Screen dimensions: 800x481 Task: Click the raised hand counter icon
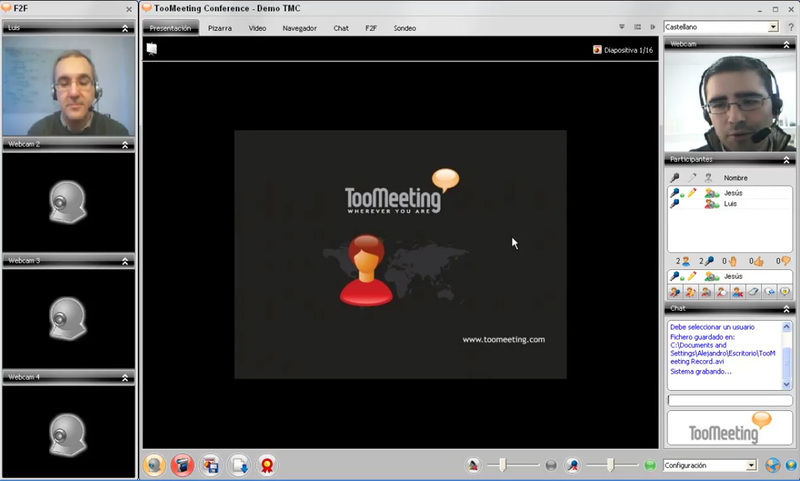pyautogui.click(x=732, y=261)
